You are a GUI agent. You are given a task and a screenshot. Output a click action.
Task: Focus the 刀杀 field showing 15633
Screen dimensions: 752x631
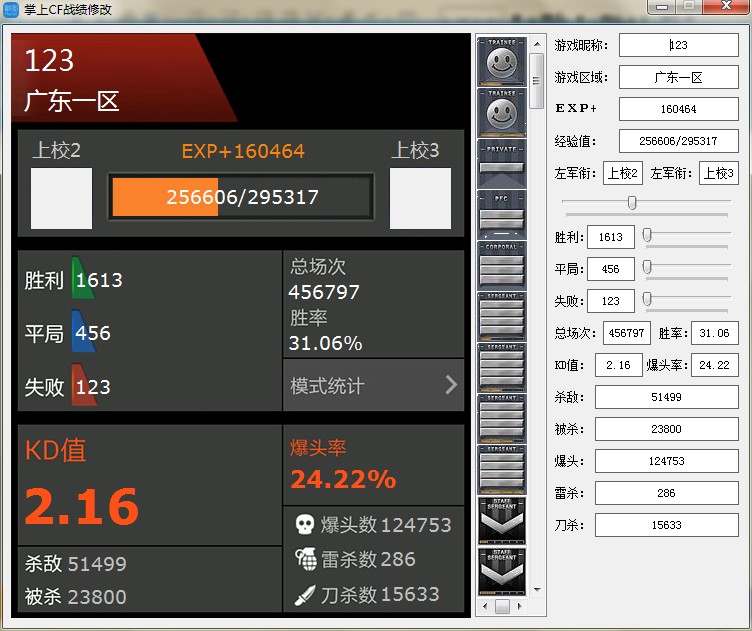click(667, 525)
